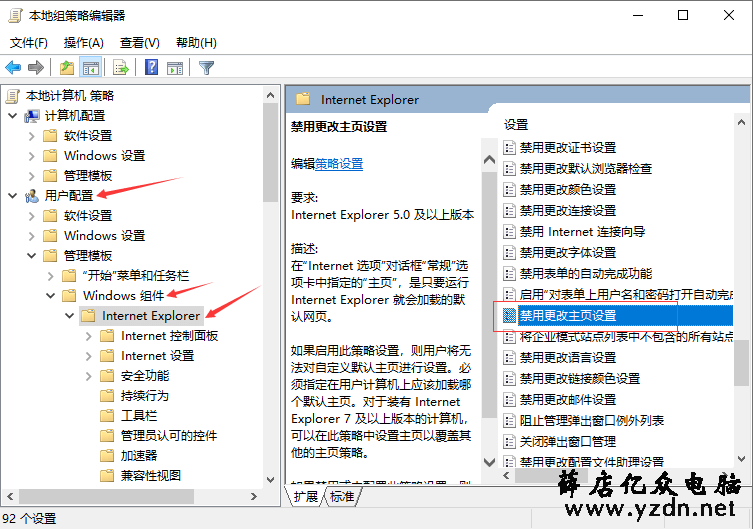Click the 用户配置 user icon
This screenshot has width=753, height=529.
tap(32, 196)
